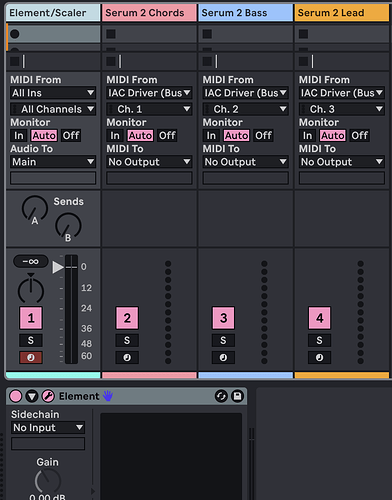Viewport: 392px width, 500px height.
Task: Click Serum 2 Chords track stop button
Action: (111, 61)
